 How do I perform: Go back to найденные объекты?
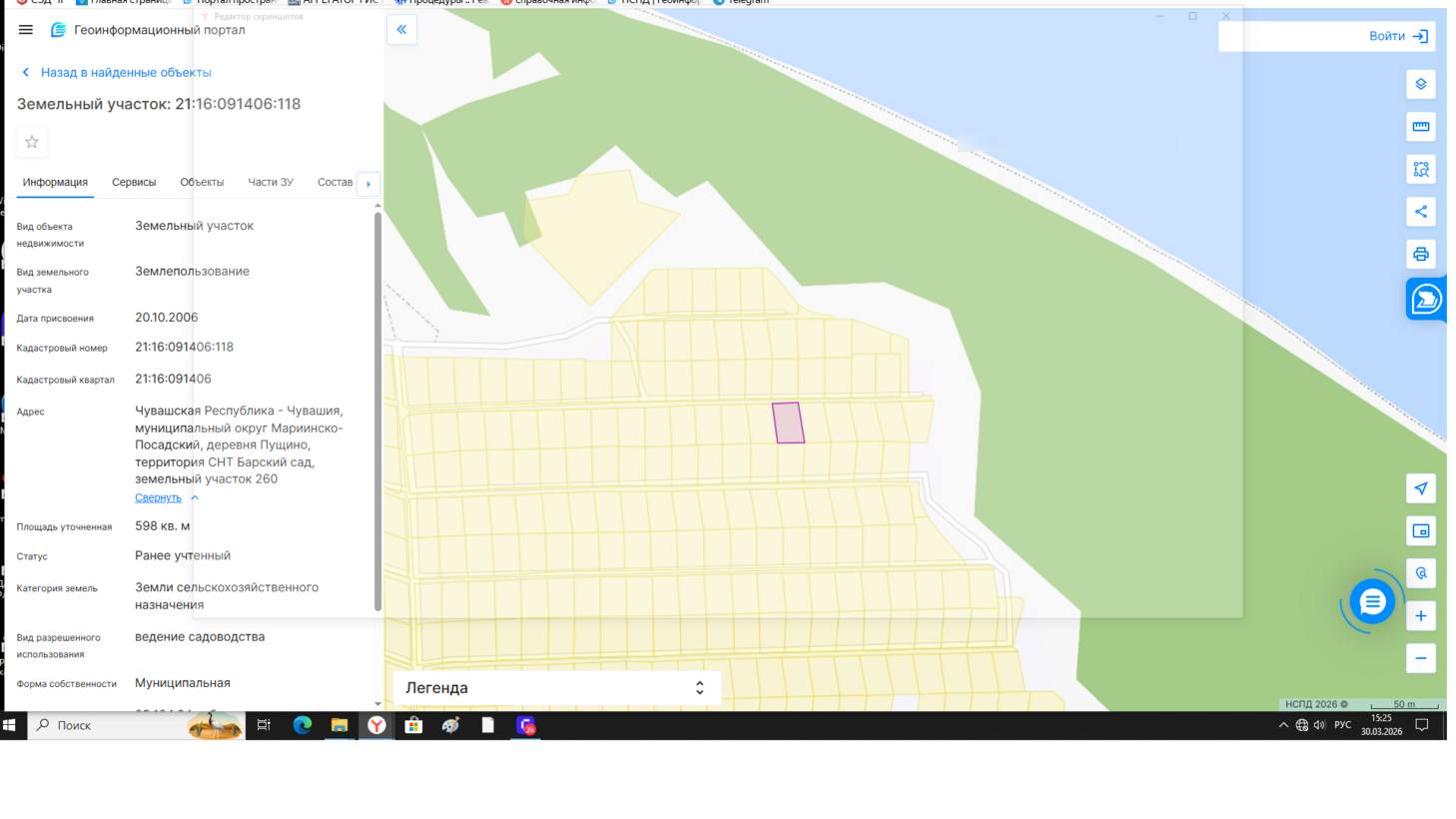125,73
